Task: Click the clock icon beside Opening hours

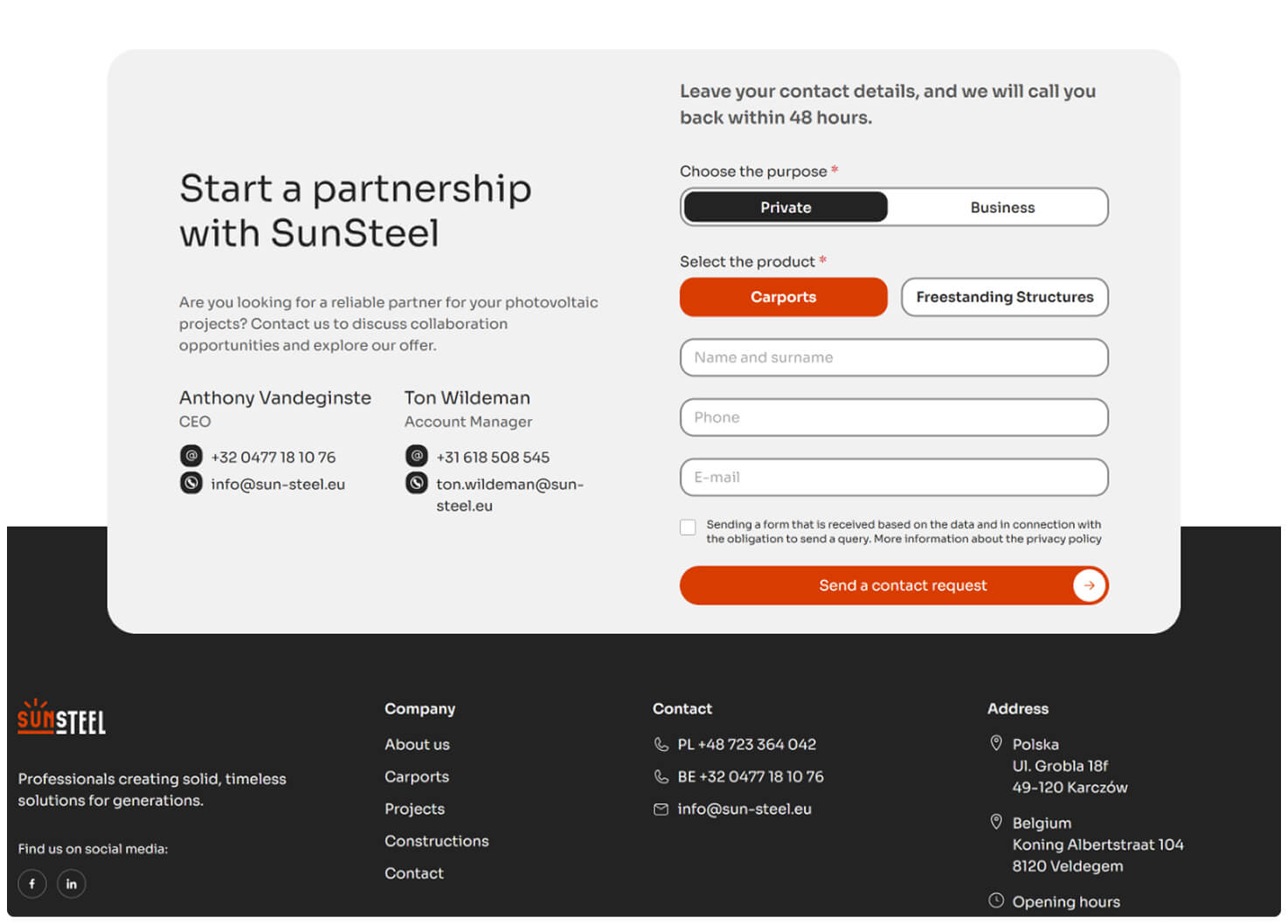Action: pyautogui.click(x=996, y=900)
